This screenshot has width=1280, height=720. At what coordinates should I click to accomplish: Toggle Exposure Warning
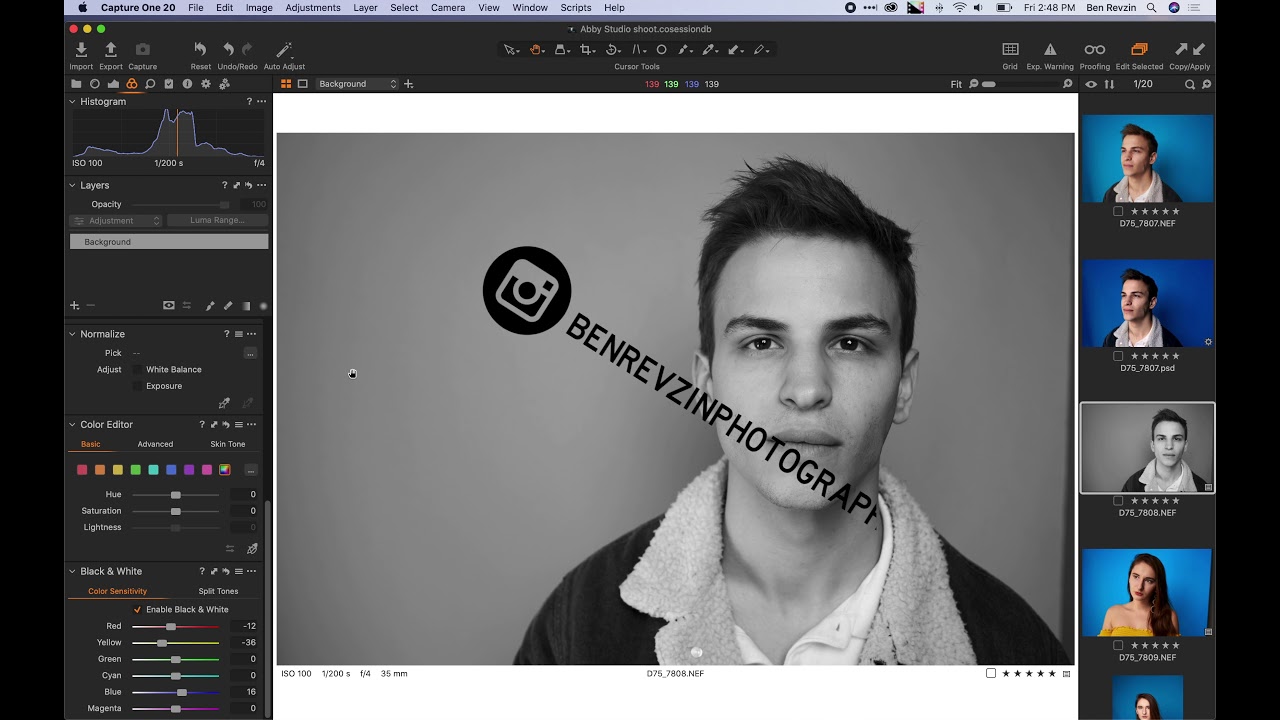click(1050, 49)
